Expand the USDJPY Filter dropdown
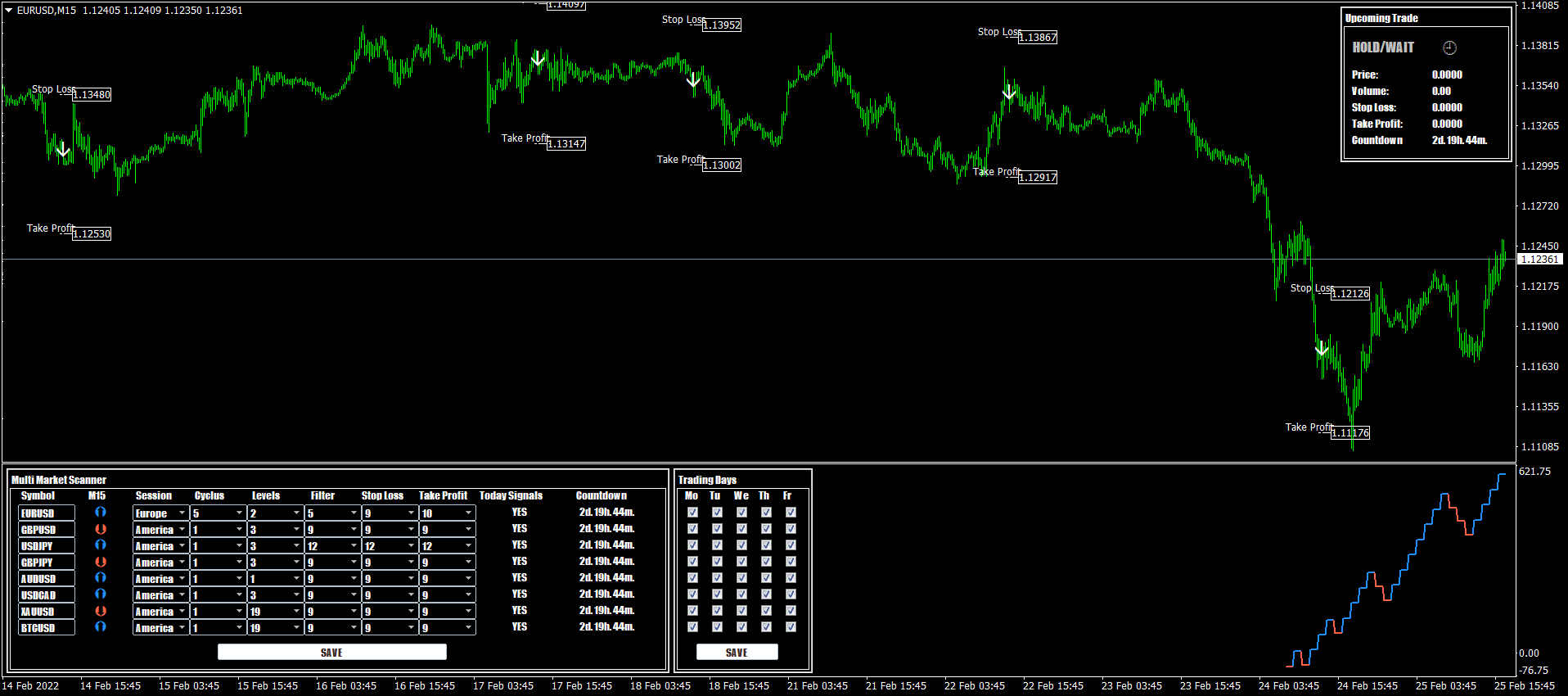Image resolution: width=1568 pixels, height=696 pixels. (354, 546)
